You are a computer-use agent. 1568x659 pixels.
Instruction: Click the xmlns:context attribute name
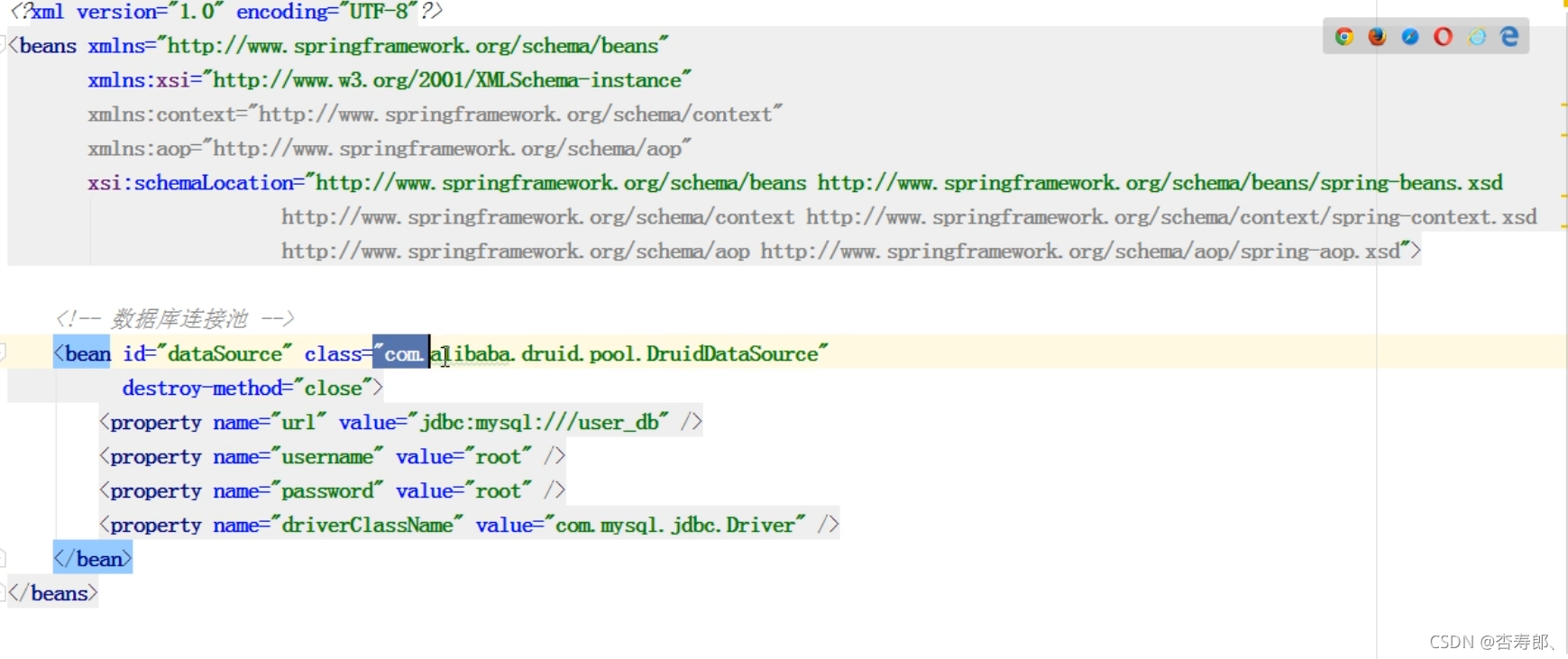[x=162, y=114]
